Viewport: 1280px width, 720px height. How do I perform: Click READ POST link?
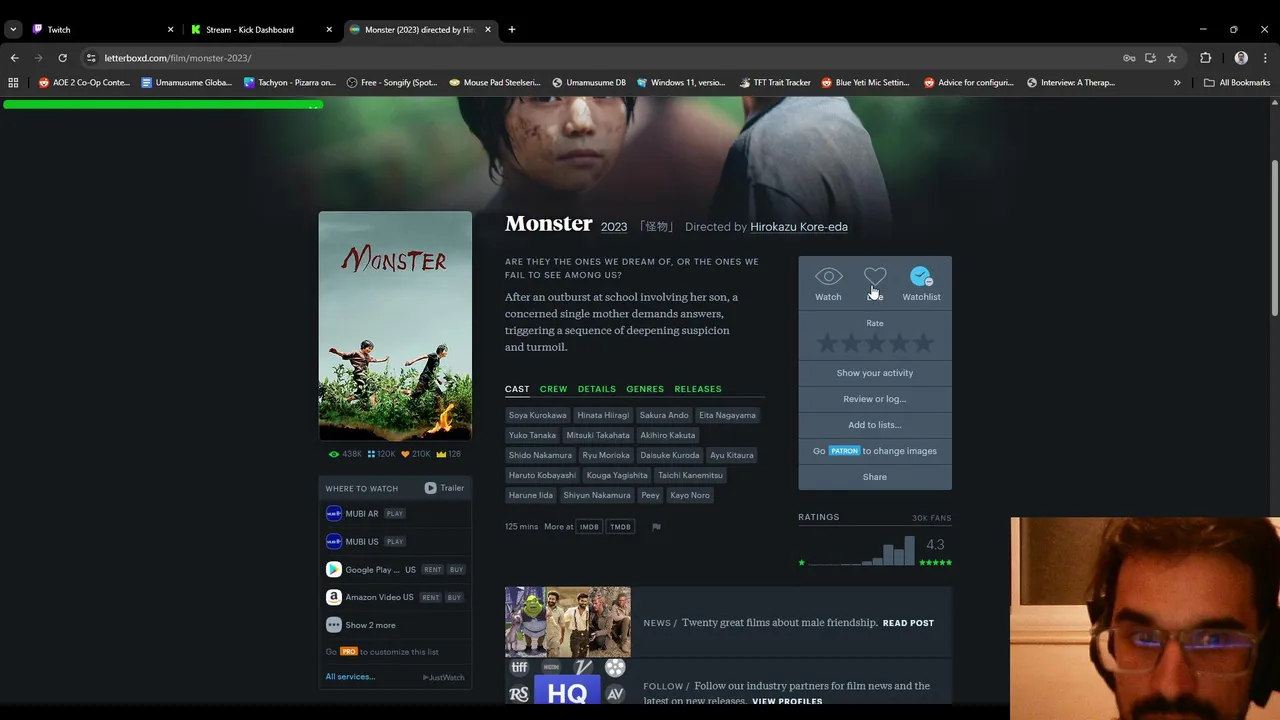pyautogui.click(x=908, y=623)
